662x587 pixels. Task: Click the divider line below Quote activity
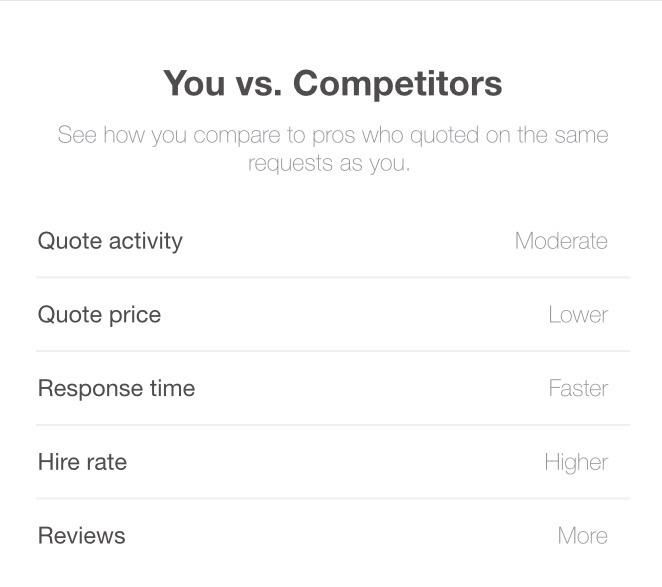pos(332,278)
